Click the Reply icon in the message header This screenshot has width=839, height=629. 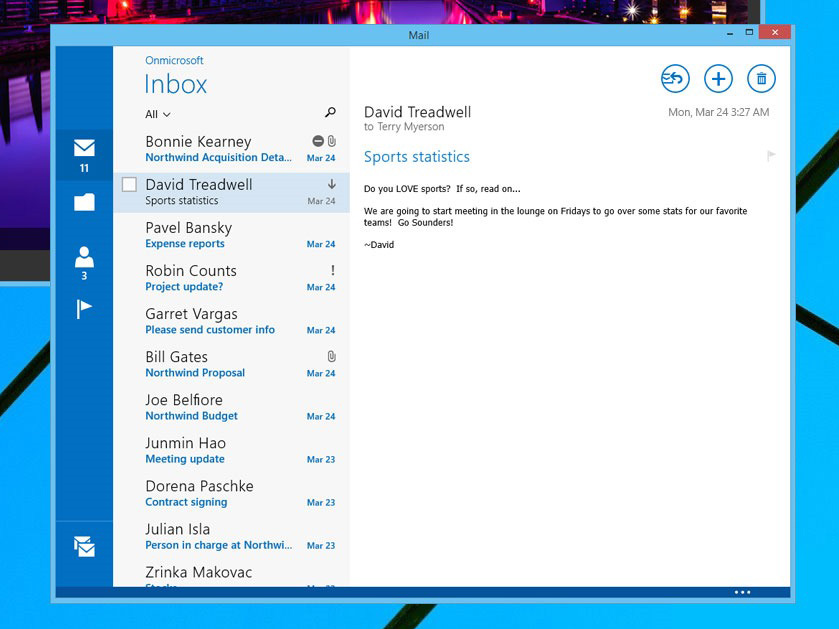tap(675, 79)
